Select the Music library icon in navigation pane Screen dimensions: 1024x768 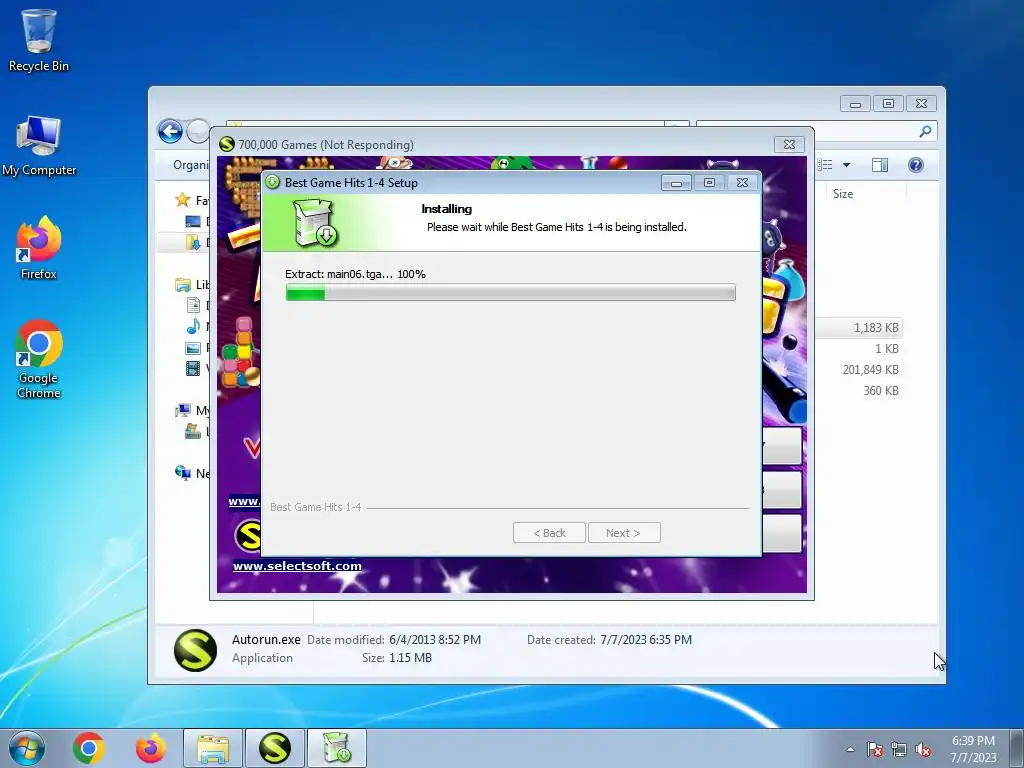point(193,326)
